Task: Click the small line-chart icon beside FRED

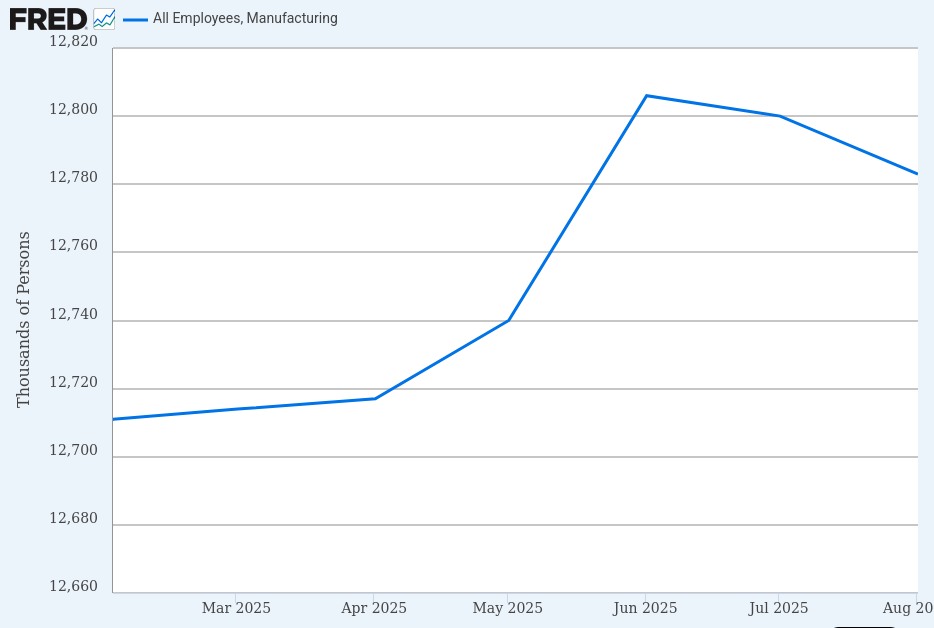Action: pos(104,19)
